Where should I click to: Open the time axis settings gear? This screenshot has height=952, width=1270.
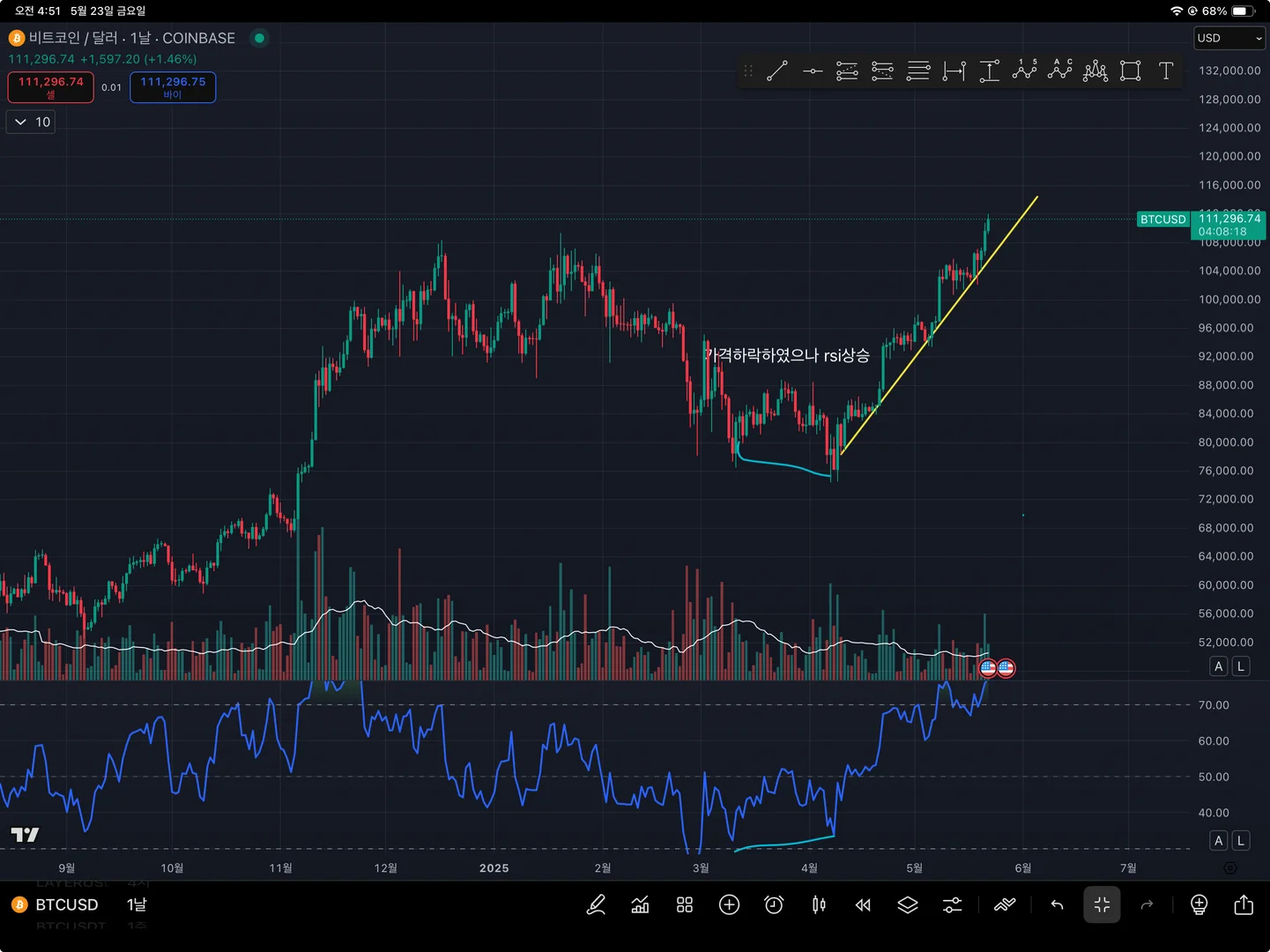coord(1230,868)
